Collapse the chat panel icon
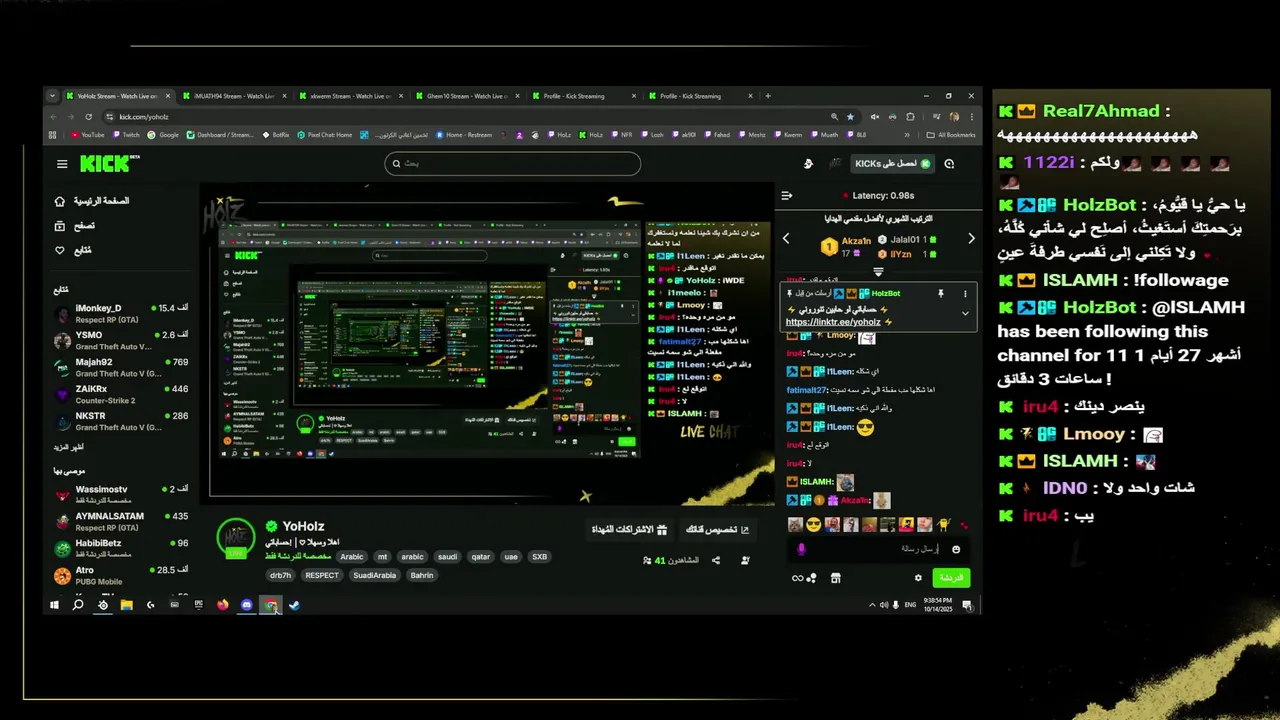This screenshot has height=720, width=1280. [x=786, y=196]
